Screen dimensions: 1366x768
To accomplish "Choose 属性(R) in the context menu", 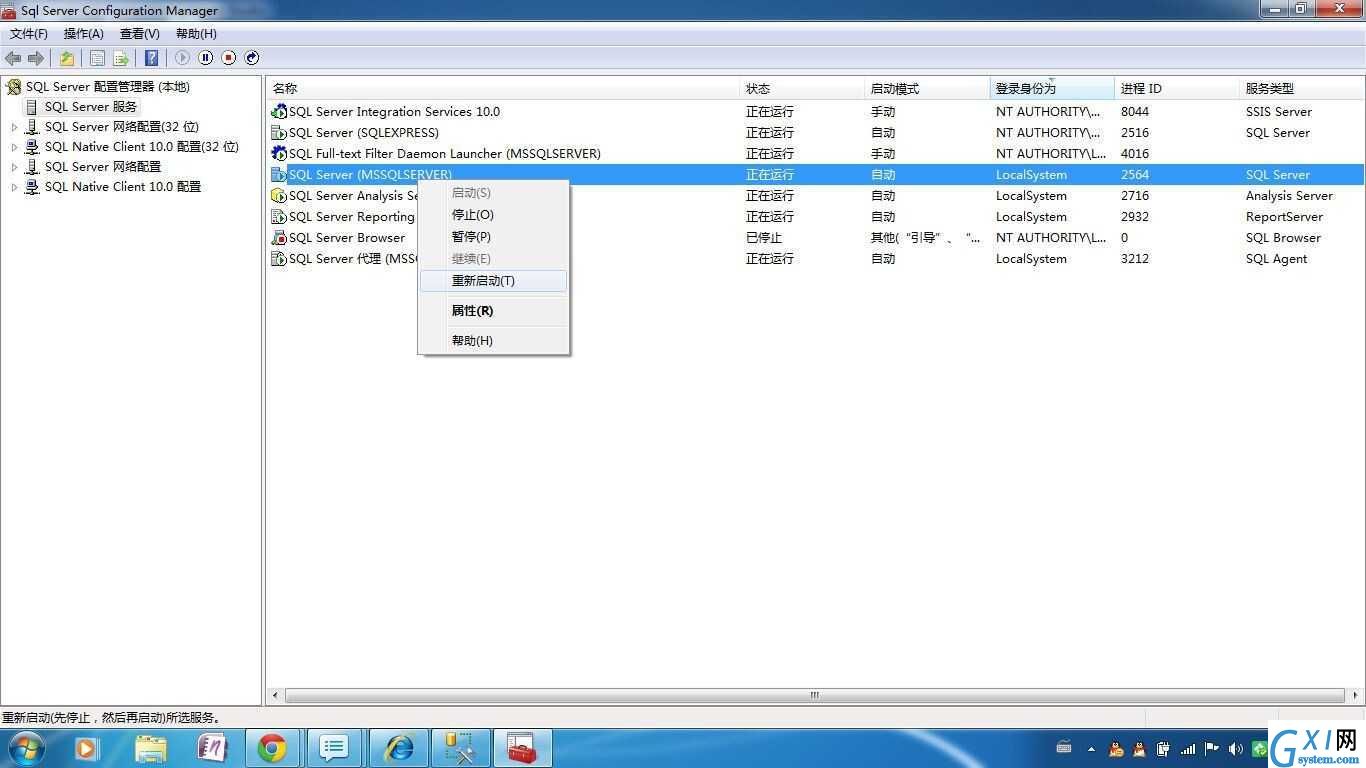I will (x=494, y=311).
